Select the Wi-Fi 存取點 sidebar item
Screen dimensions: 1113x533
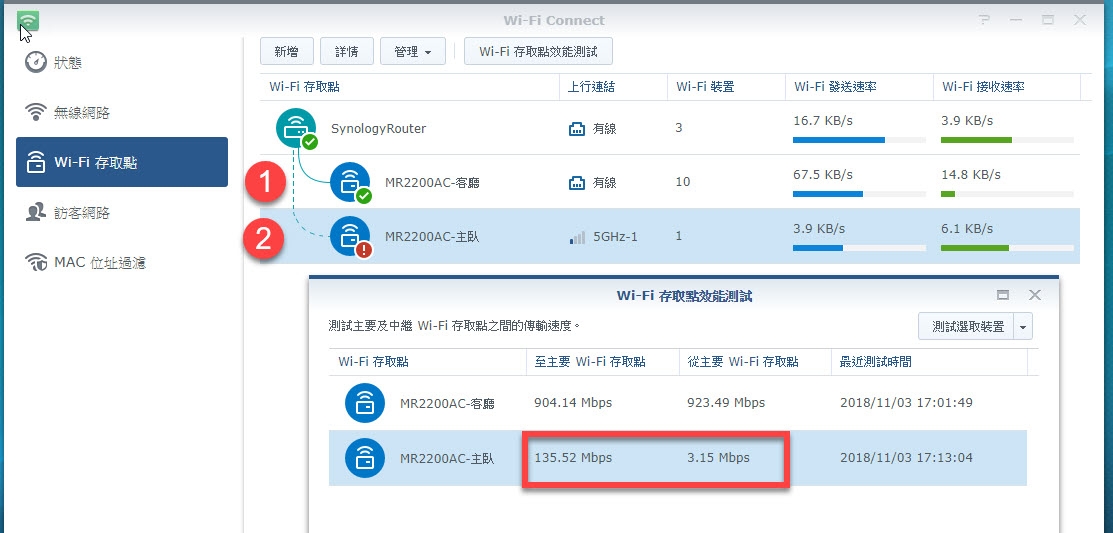(122, 163)
